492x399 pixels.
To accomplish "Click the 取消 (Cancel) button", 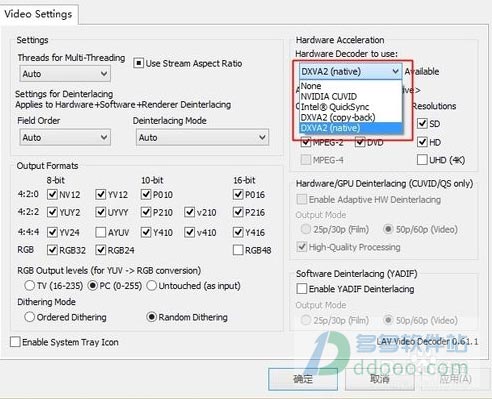I will pos(379,379).
